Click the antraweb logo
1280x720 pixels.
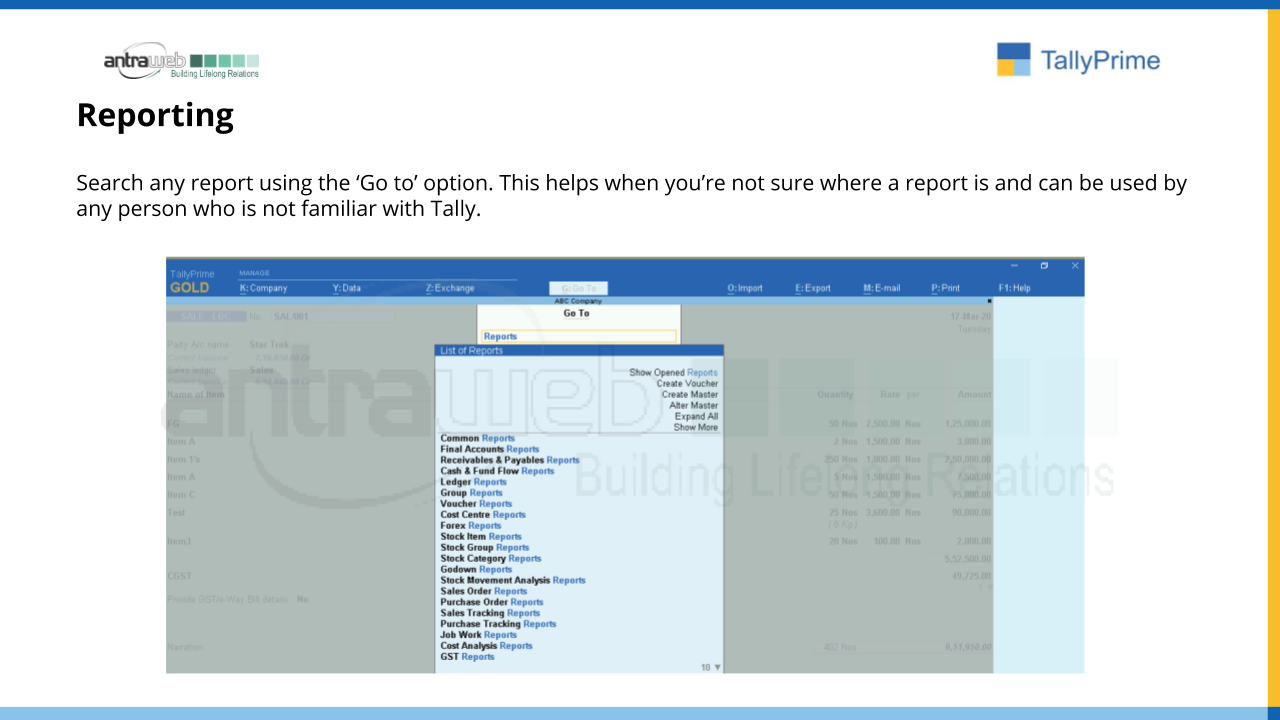click(181, 61)
